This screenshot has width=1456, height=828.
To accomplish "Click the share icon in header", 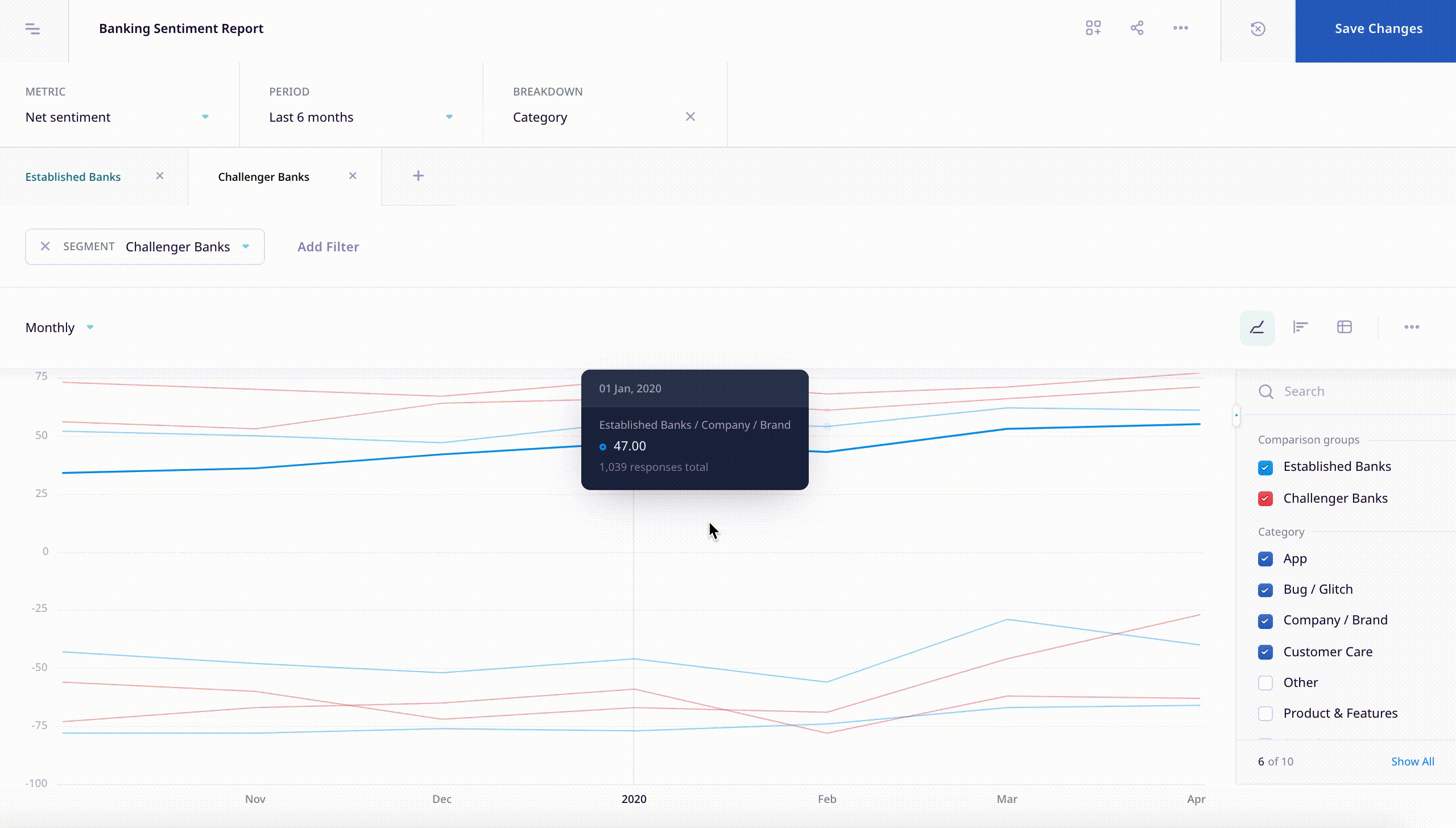I will click(1137, 28).
